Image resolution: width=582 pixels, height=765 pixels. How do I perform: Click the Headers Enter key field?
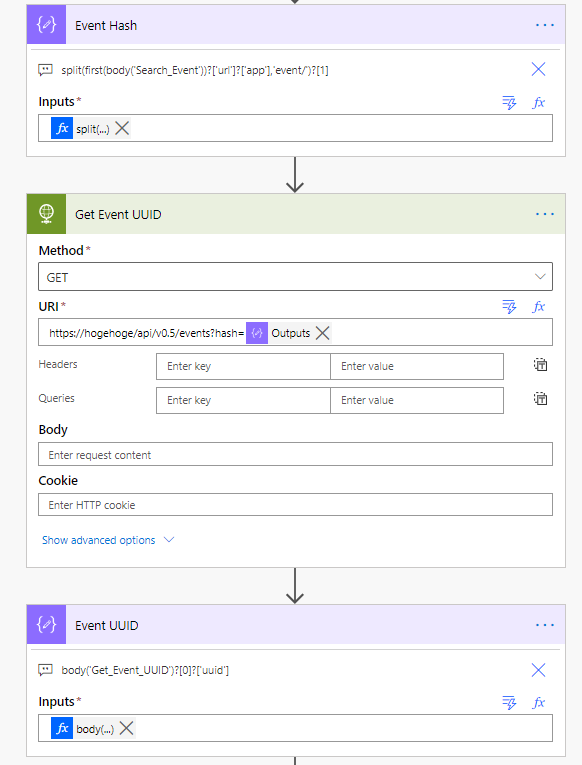pyautogui.click(x=243, y=366)
